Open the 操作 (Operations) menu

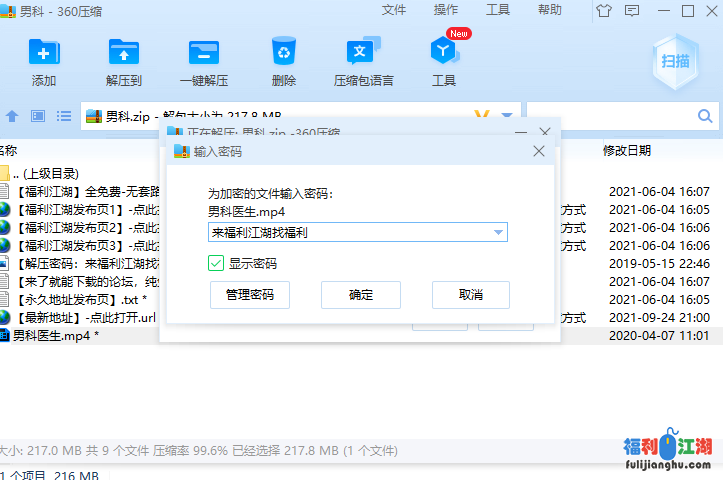(446, 10)
